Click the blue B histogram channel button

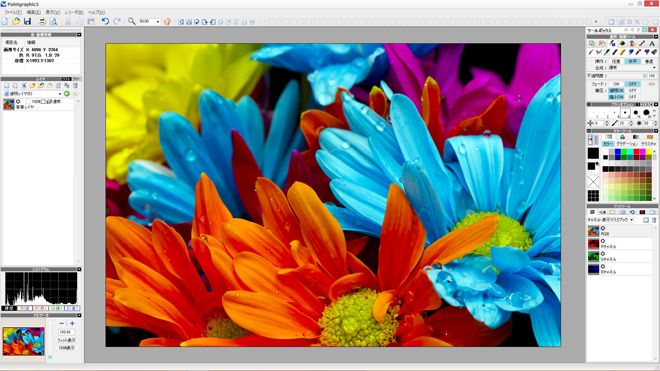click(72, 308)
